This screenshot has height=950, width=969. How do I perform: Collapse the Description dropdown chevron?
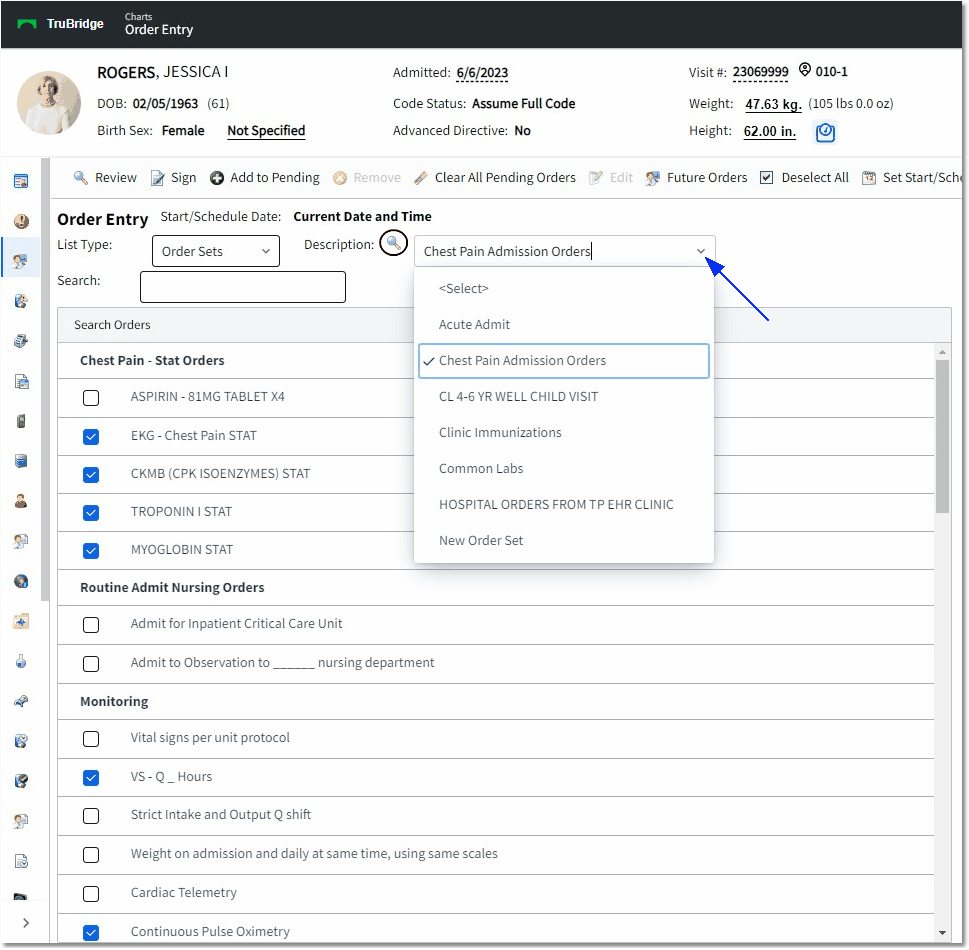pyautogui.click(x=700, y=251)
